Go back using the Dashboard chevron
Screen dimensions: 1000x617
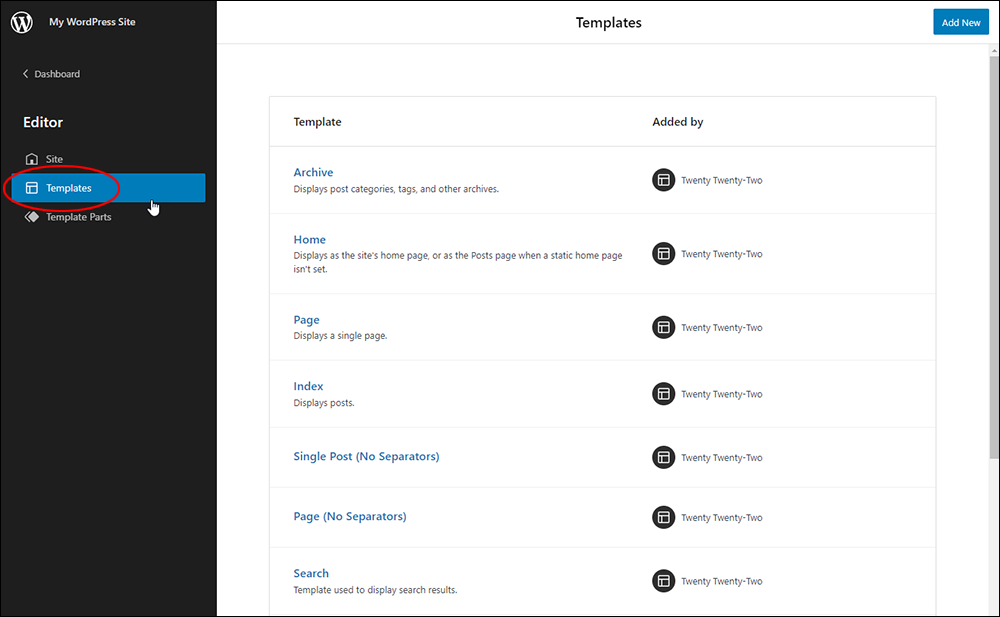click(26, 73)
